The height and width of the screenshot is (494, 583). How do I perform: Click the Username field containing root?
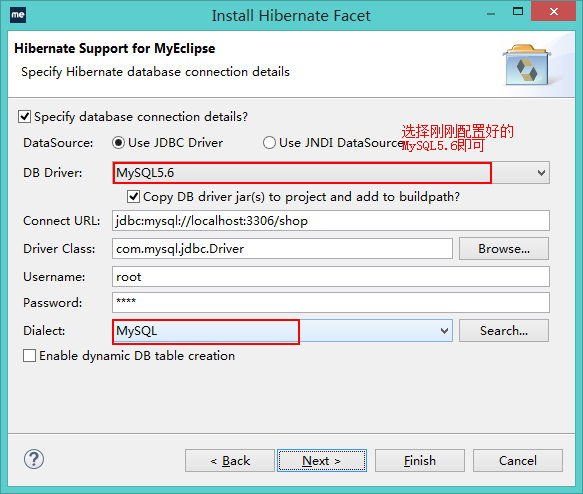(331, 277)
